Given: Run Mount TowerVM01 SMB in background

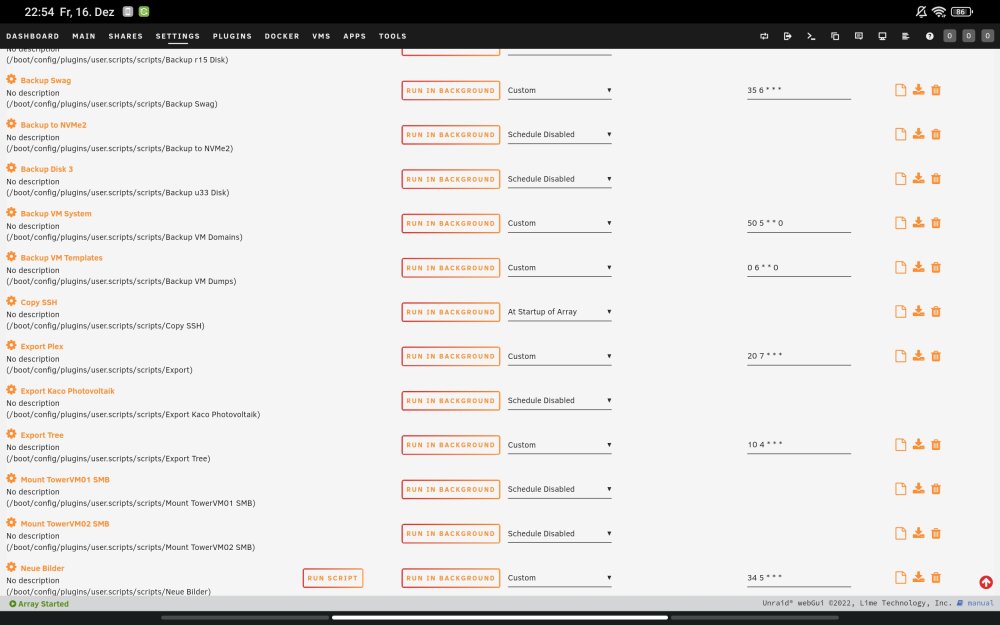Looking at the screenshot, I should [451, 489].
